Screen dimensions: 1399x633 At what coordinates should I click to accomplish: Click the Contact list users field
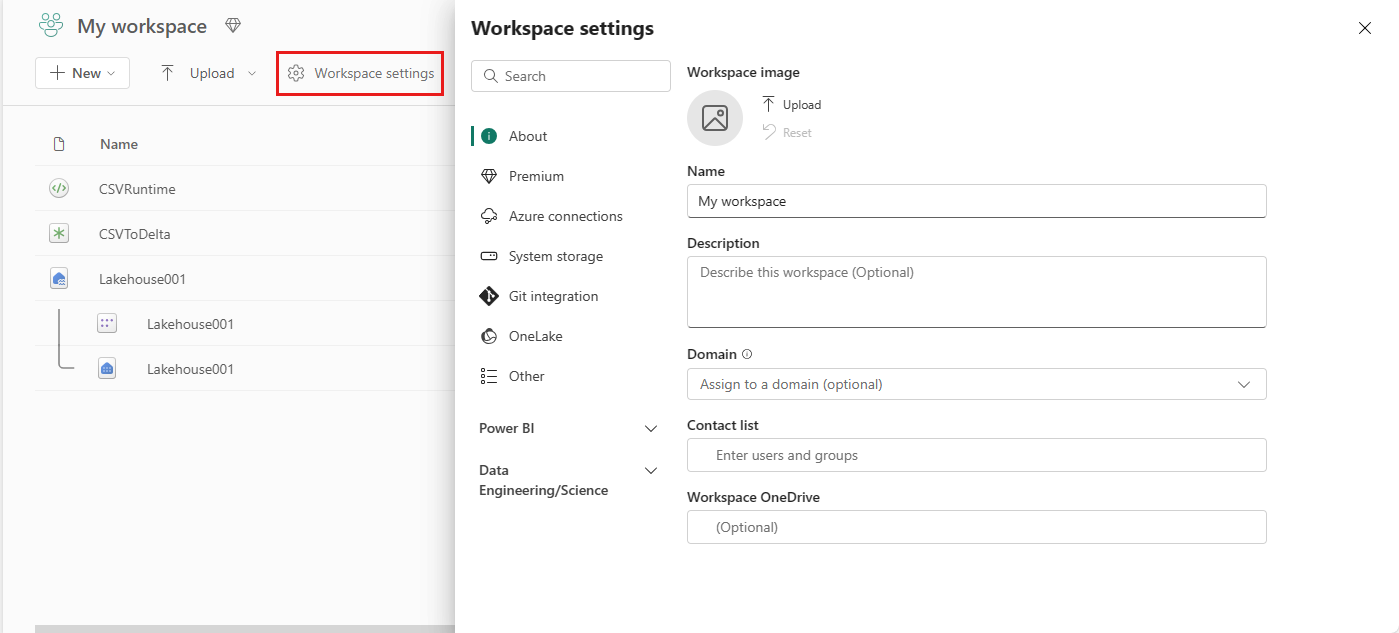click(976, 455)
